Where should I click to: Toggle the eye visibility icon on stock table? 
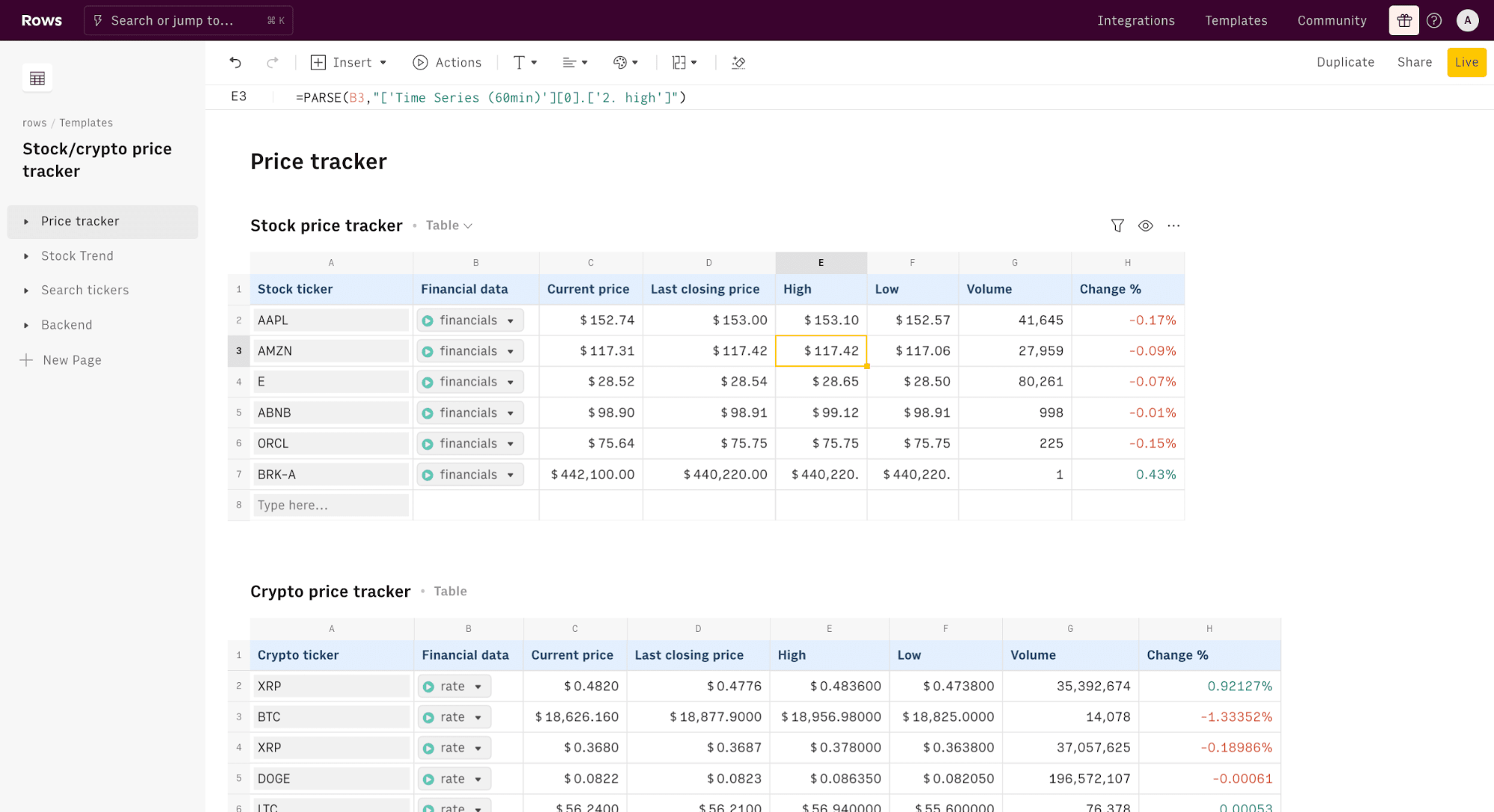[x=1145, y=226]
